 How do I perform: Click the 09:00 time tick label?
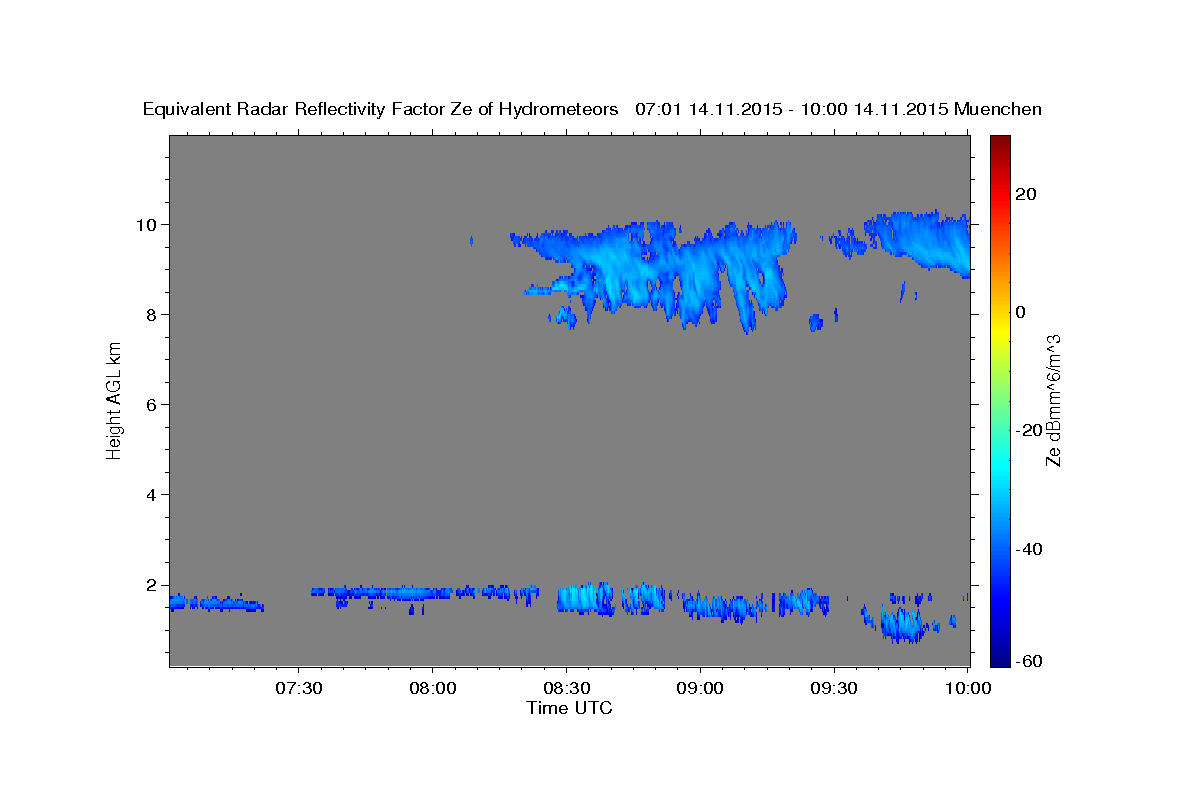[x=700, y=689]
